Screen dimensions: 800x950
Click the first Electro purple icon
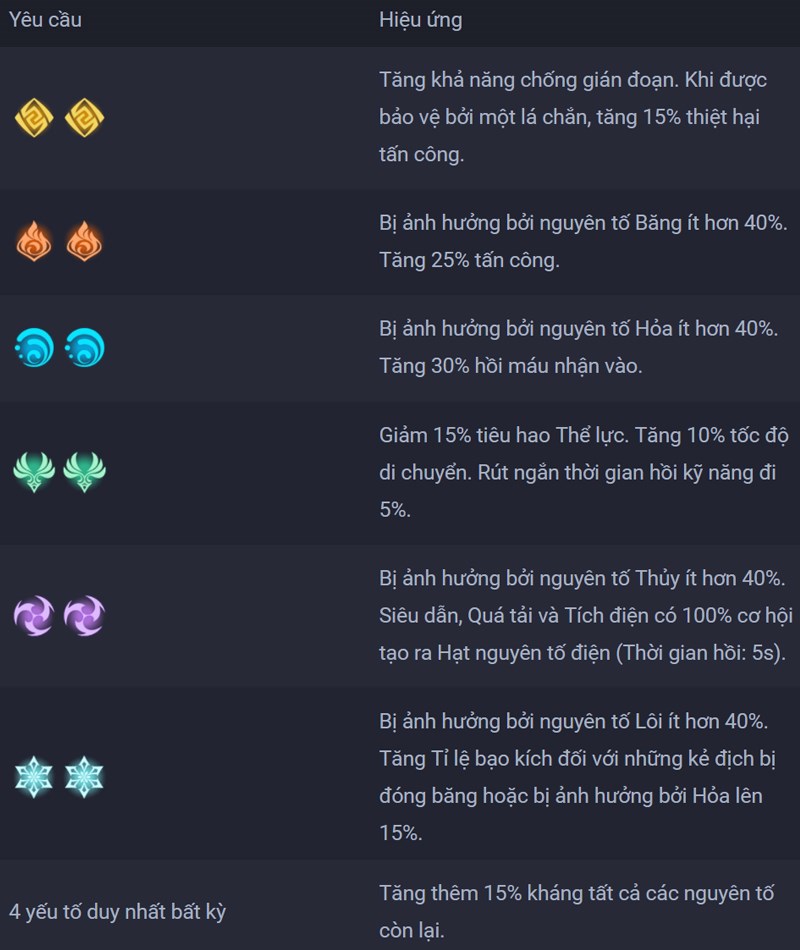tap(34, 616)
